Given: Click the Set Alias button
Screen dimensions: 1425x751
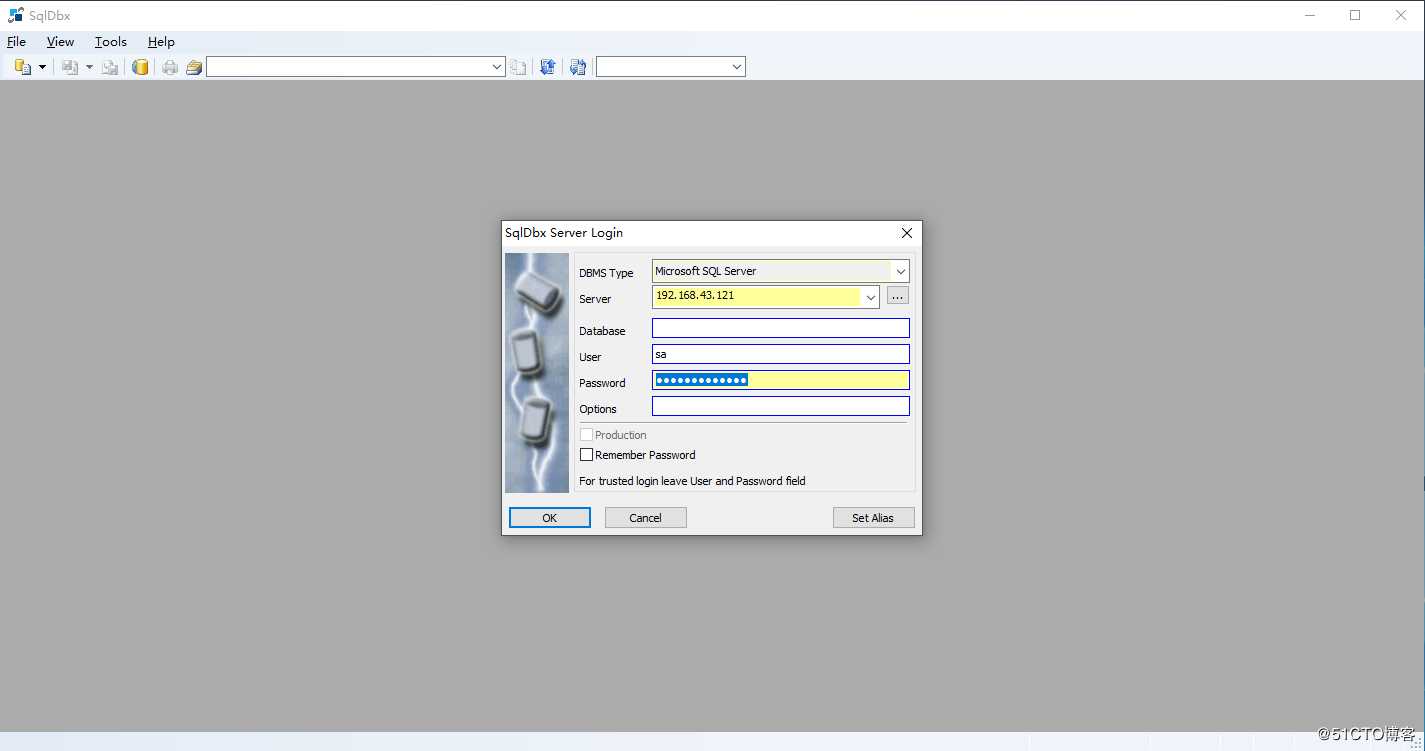Looking at the screenshot, I should 873,518.
